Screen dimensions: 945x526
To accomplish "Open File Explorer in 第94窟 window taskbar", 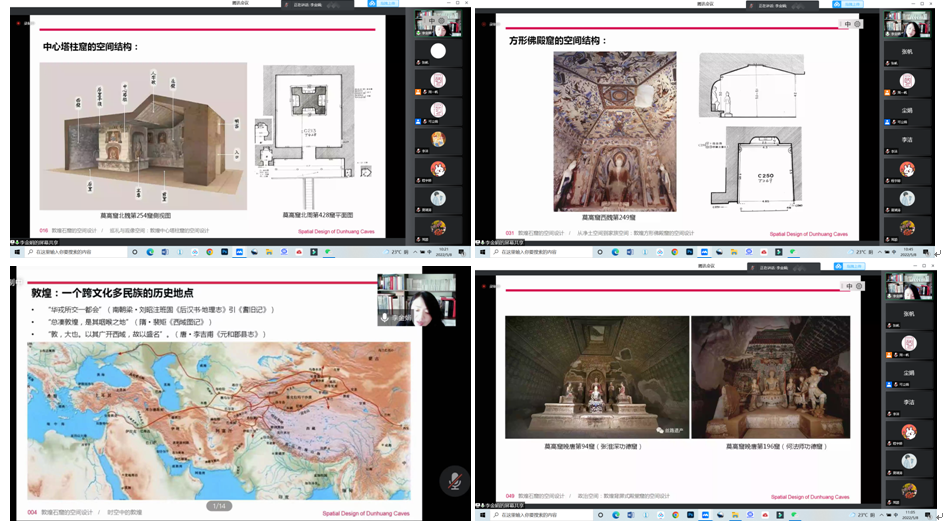I will (x=735, y=515).
